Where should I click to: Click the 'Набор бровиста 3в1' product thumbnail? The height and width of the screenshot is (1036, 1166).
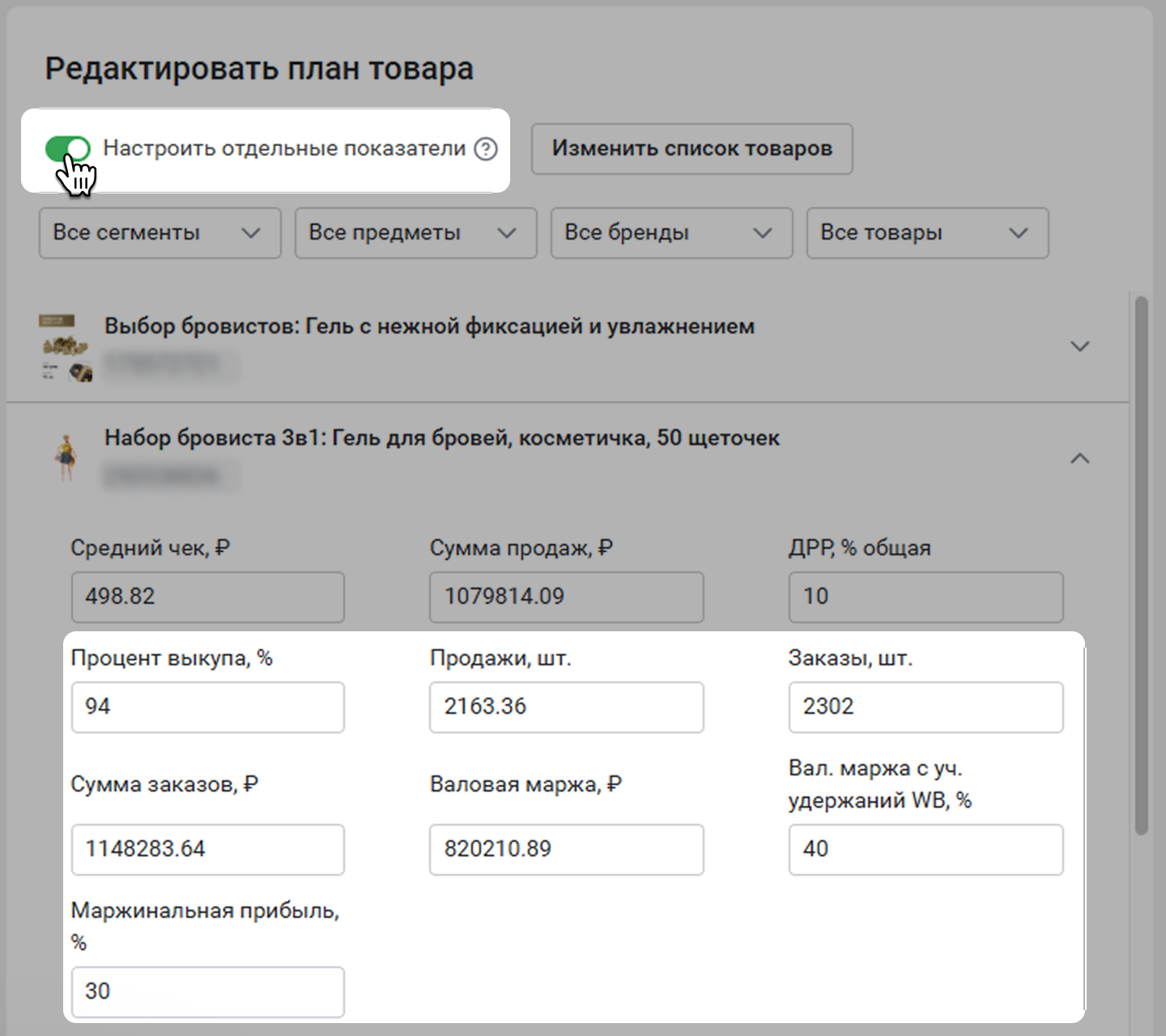click(66, 458)
